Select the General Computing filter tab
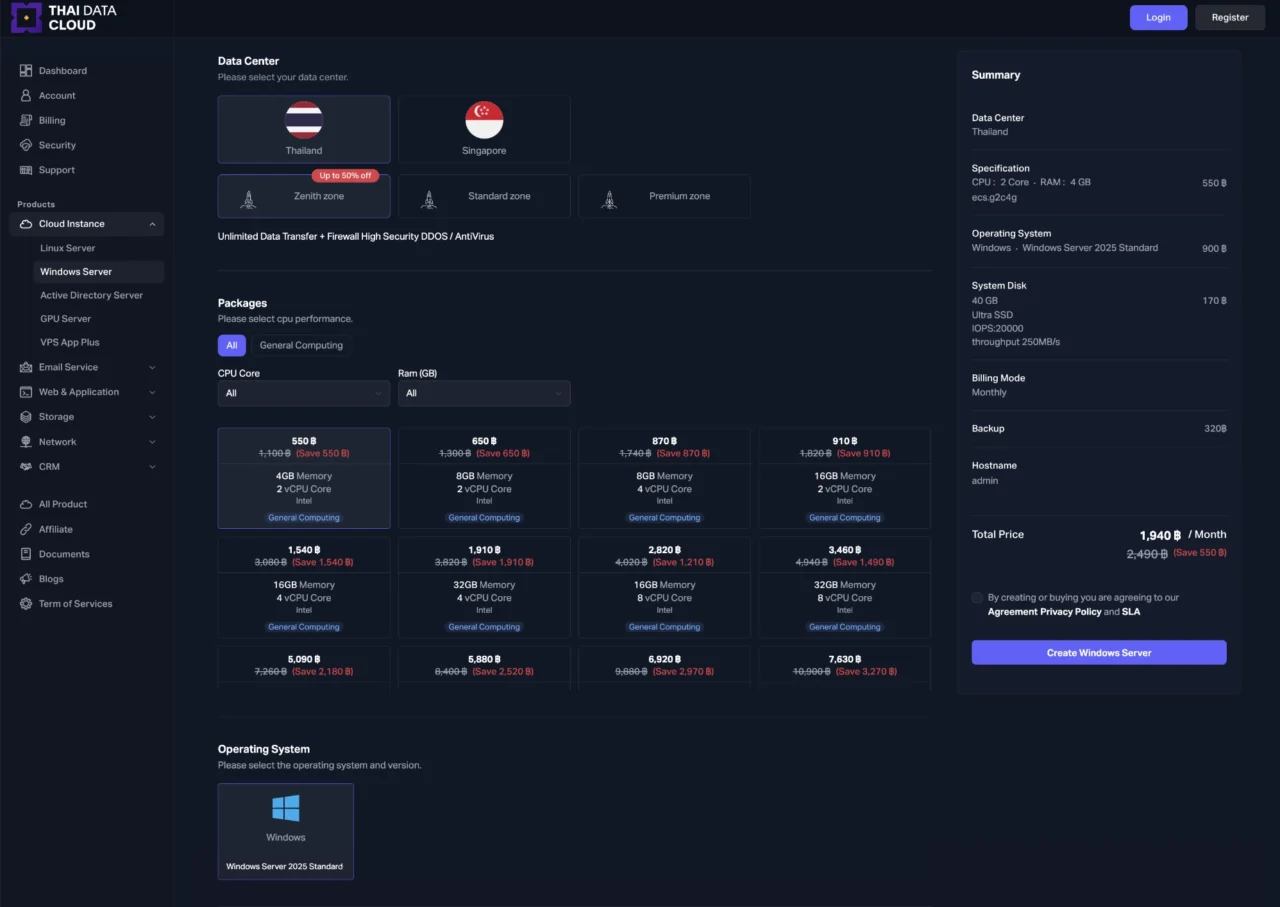Viewport: 1280px width, 907px height. tap(301, 345)
